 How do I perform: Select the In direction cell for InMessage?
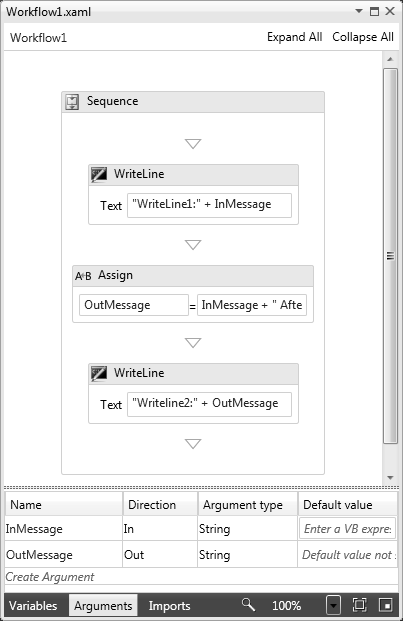[x=160, y=529]
